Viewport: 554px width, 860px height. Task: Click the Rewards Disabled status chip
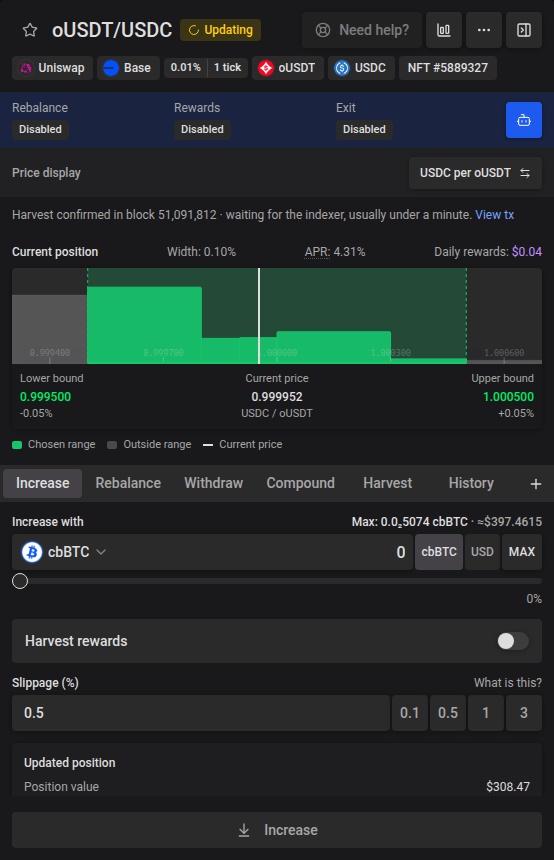point(202,129)
